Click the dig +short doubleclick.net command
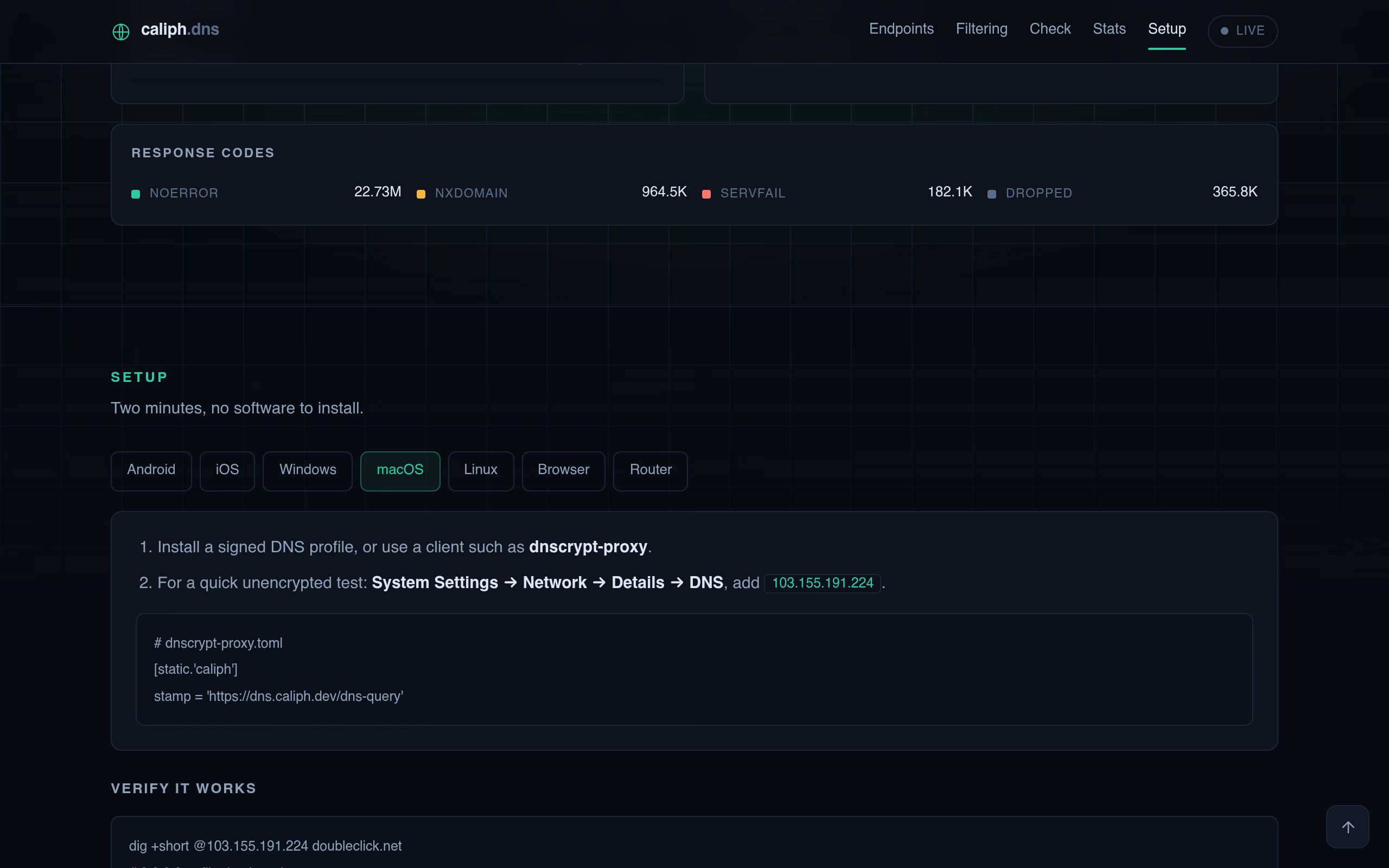The image size is (1389, 868). [x=265, y=846]
